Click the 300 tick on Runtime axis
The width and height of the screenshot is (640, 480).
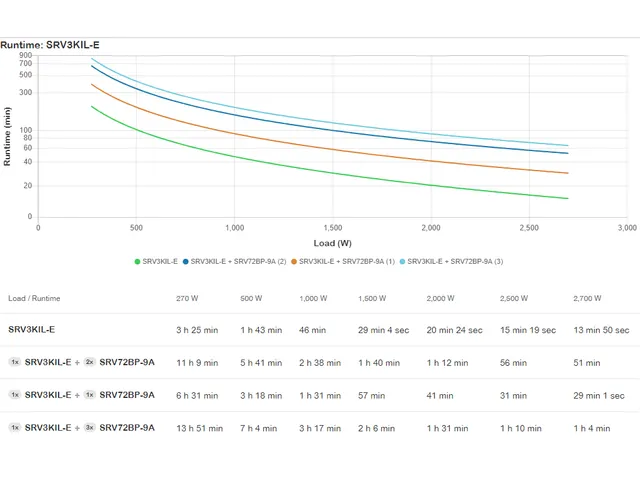coord(25,93)
